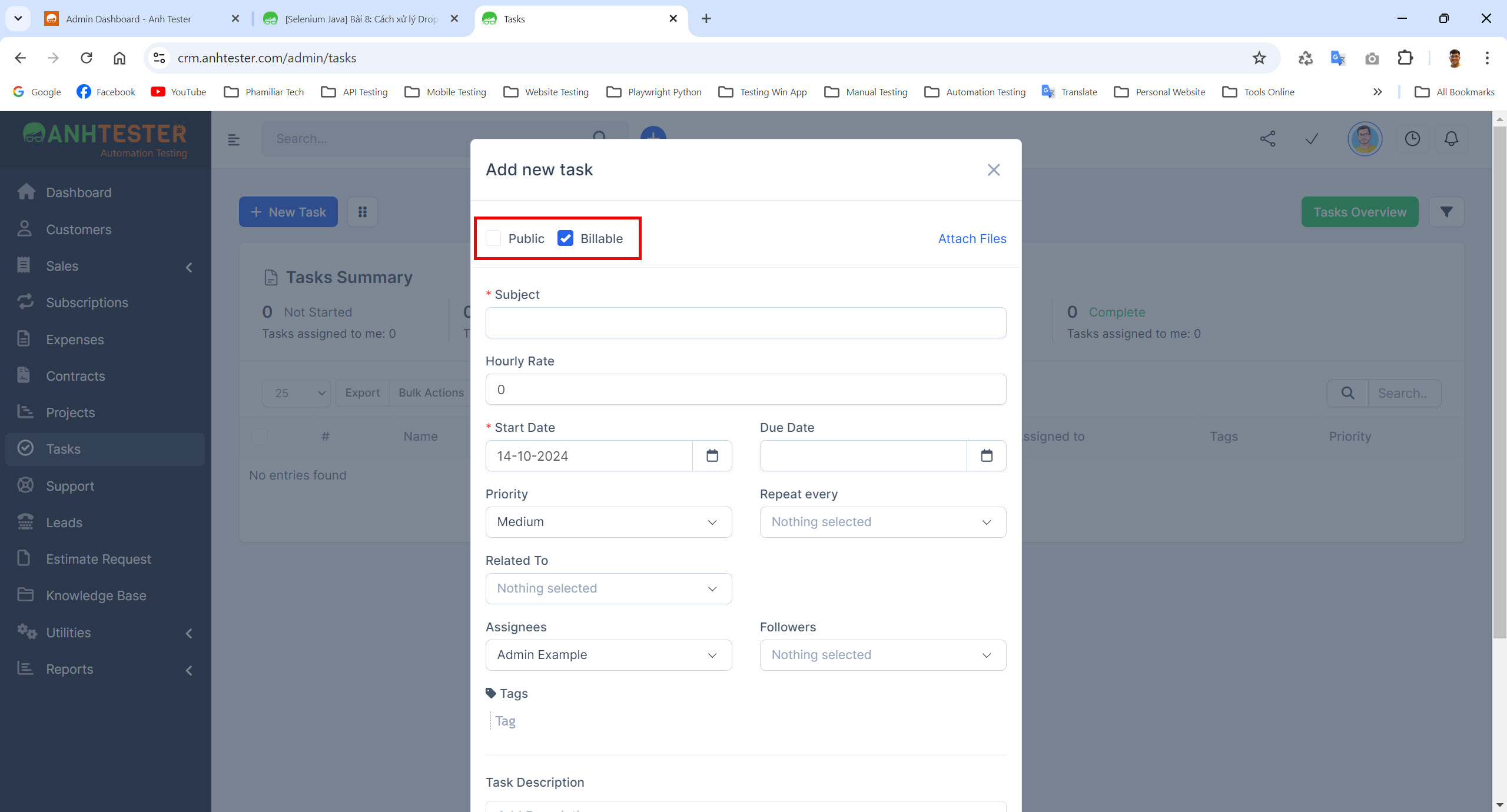Open Estimate Request in sidebar
The width and height of the screenshot is (1507, 812).
[x=105, y=559]
